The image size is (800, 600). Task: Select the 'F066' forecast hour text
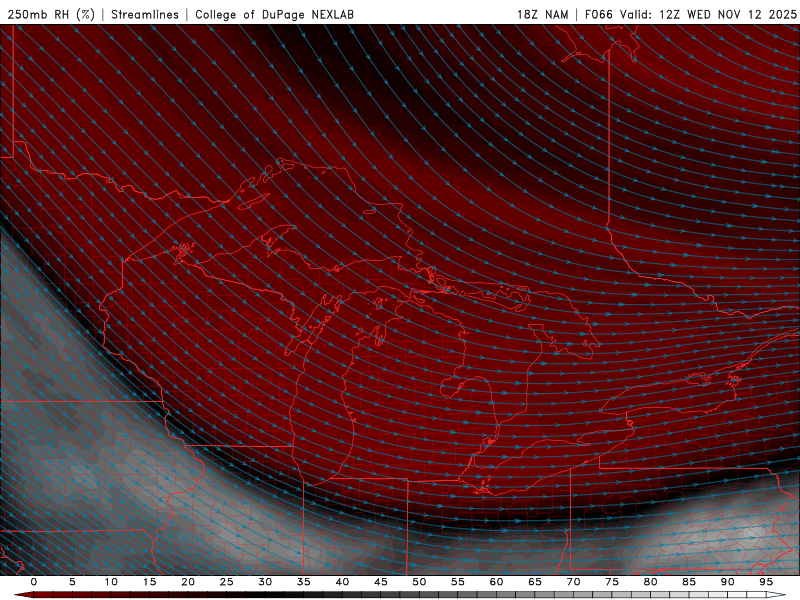coord(598,14)
